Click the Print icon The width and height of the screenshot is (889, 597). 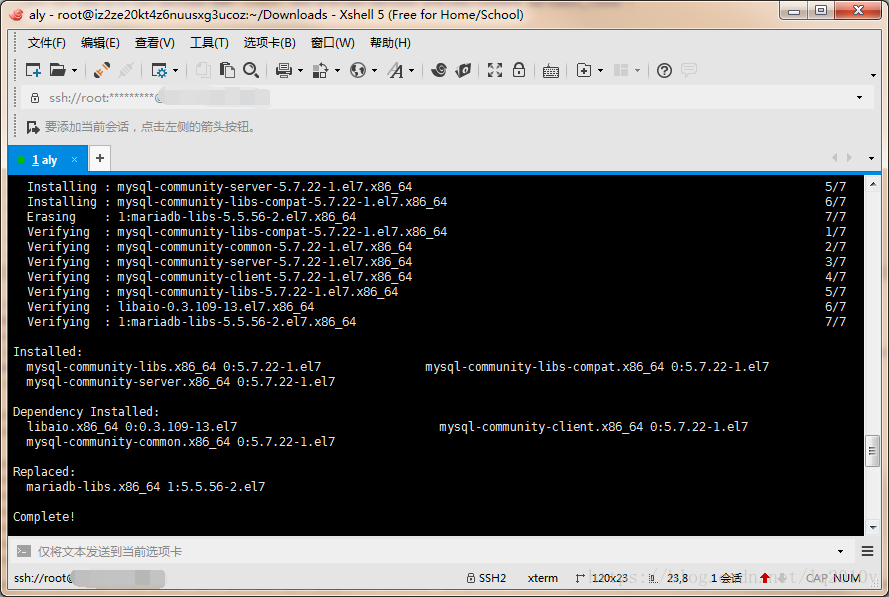tap(284, 70)
